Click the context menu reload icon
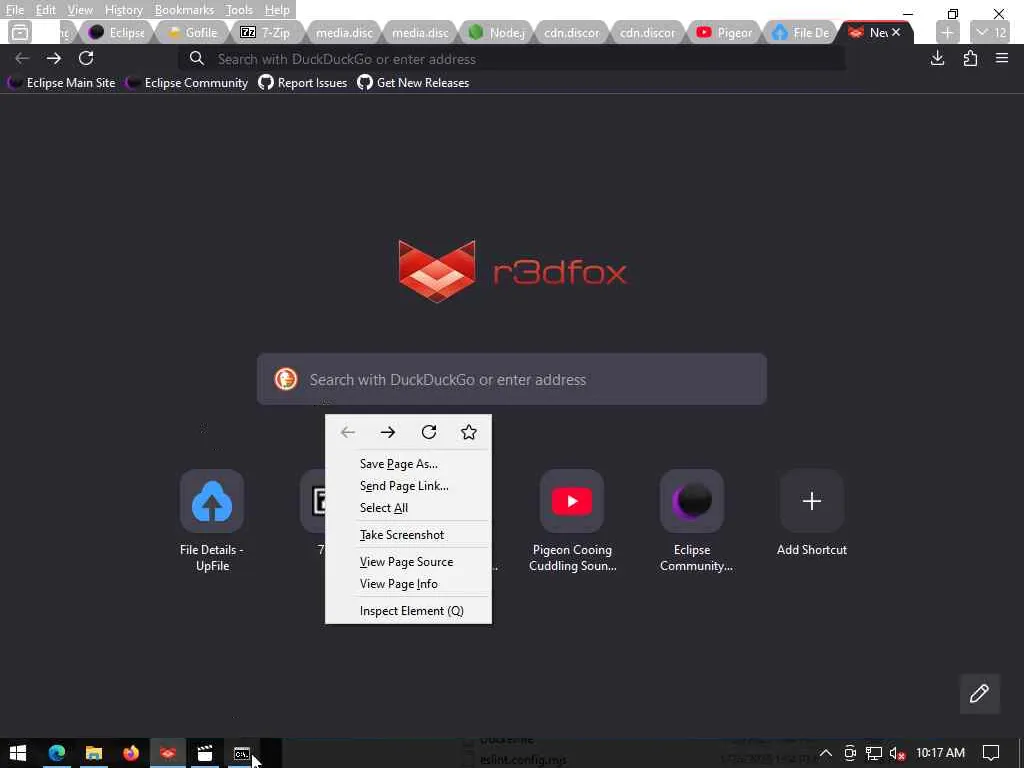This screenshot has height=768, width=1024. pyautogui.click(x=428, y=432)
